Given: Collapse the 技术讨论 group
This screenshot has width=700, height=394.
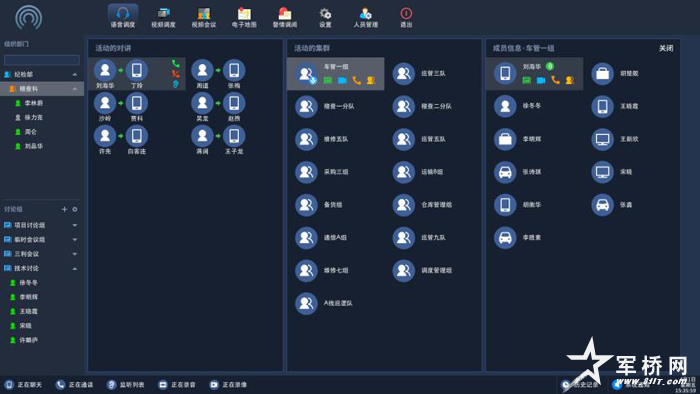Looking at the screenshot, I should pyautogui.click(x=75, y=269).
